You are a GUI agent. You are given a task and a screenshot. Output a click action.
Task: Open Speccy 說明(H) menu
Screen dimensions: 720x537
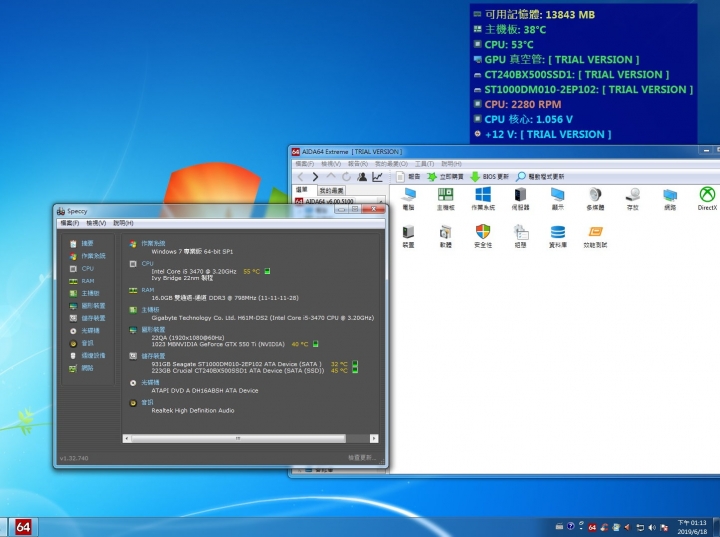pyautogui.click(x=123, y=223)
